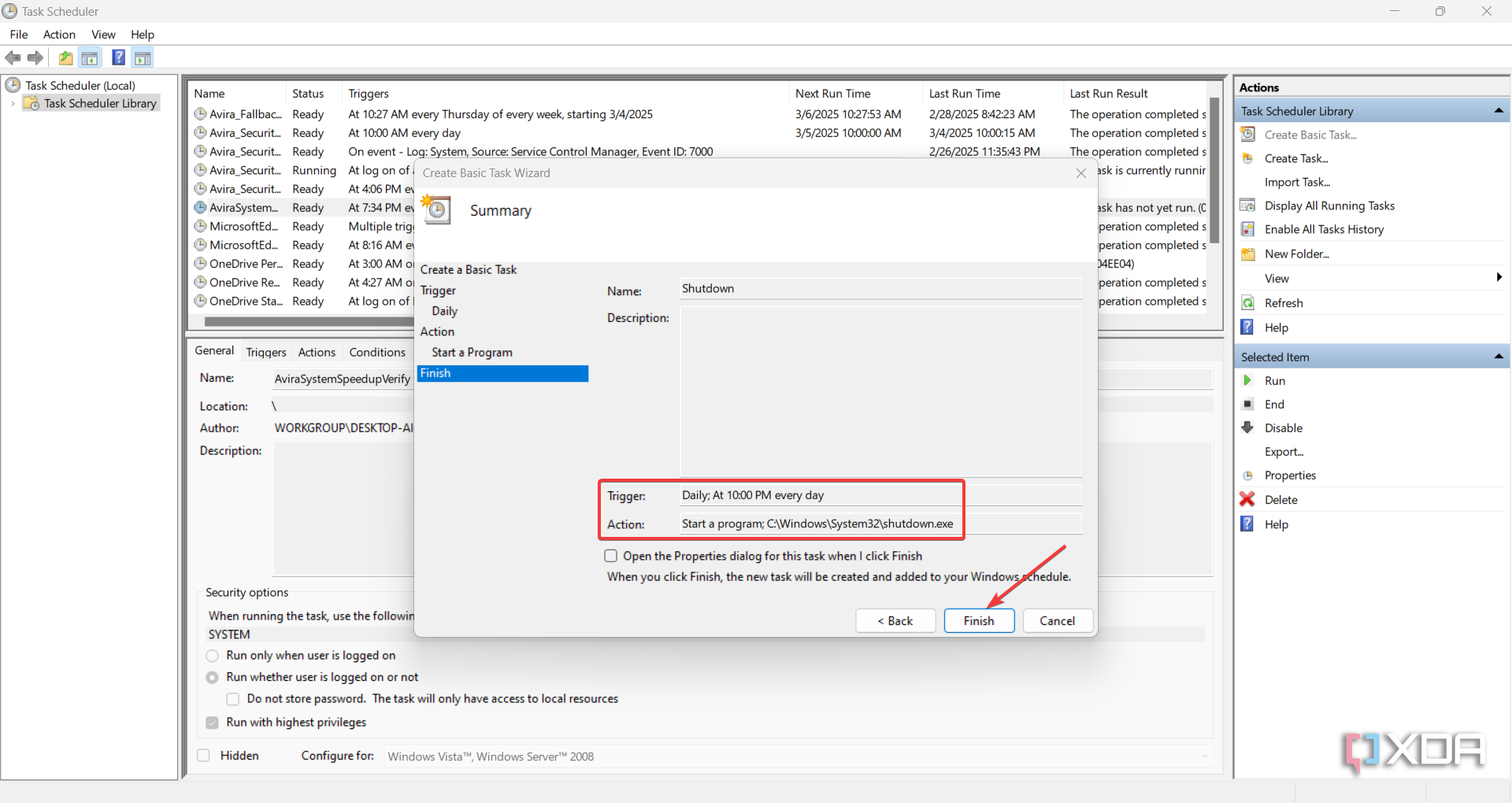
Task: Click the Back arrow toolbar icon
Action: [x=13, y=57]
